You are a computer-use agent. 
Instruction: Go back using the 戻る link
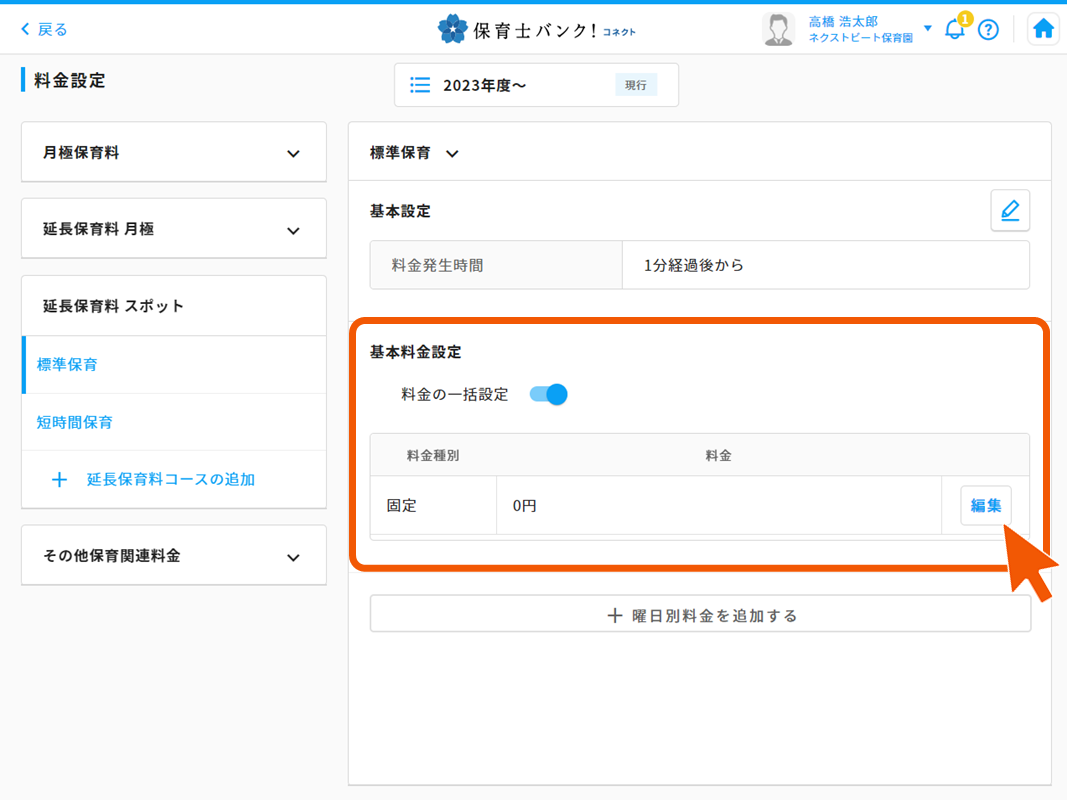[x=45, y=29]
